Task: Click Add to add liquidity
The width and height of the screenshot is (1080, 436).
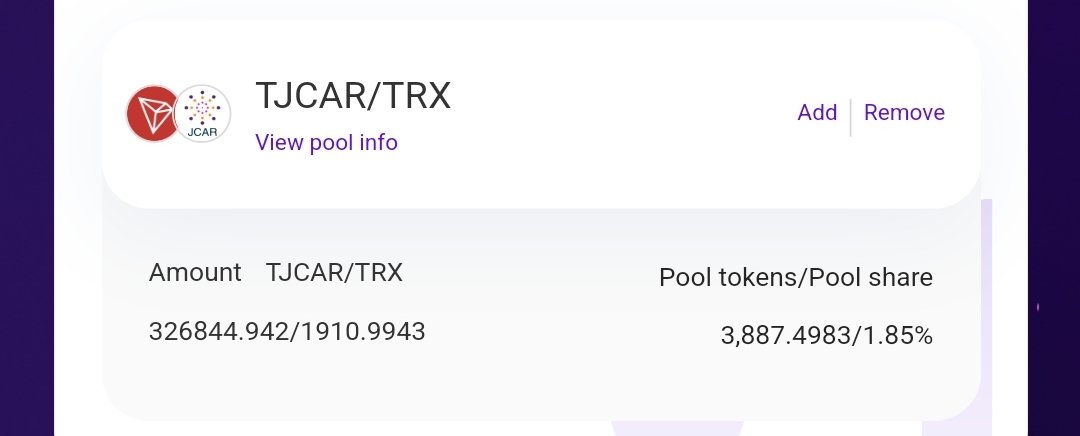Action: pos(817,112)
